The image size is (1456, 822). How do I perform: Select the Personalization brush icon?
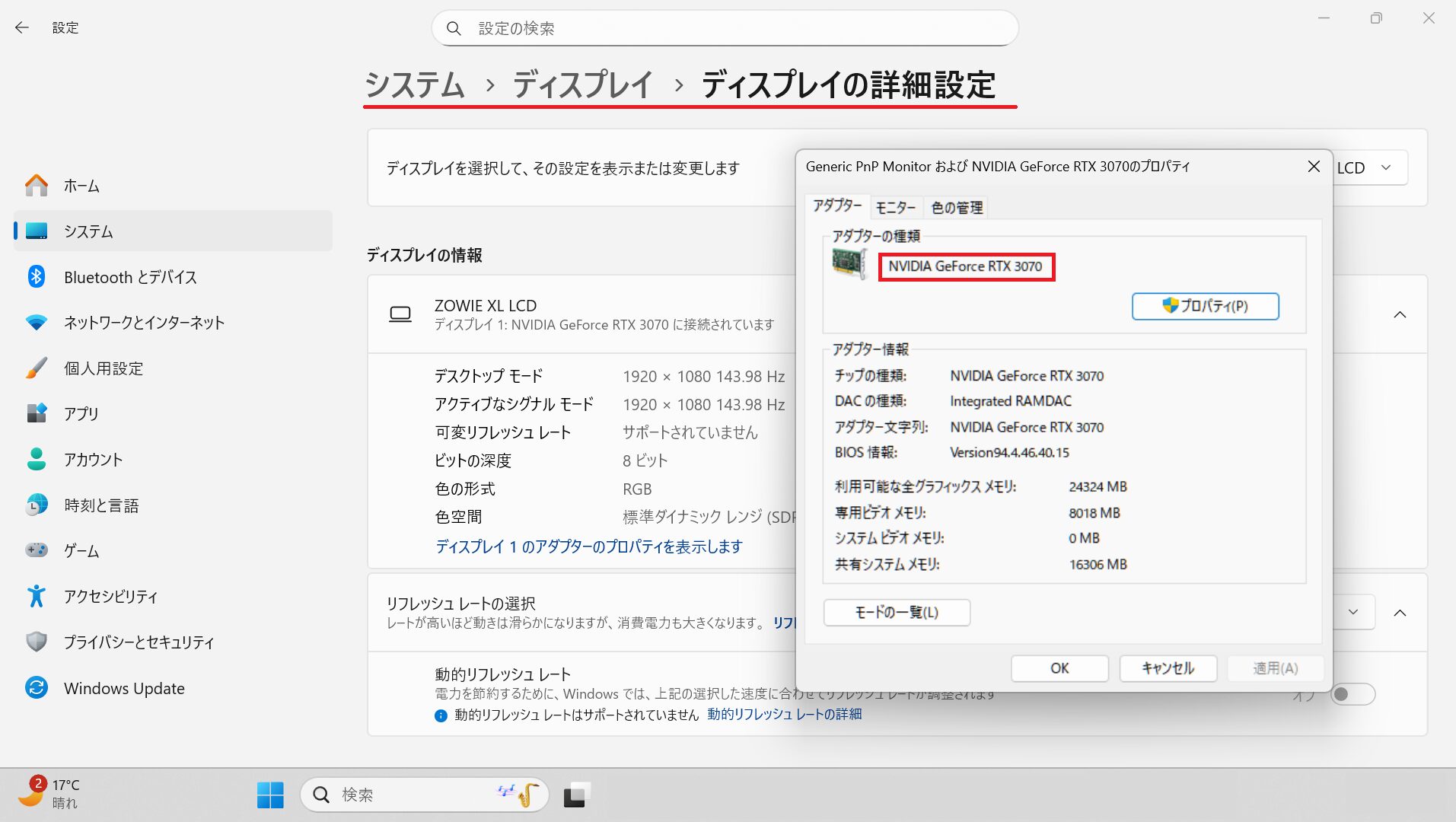click(x=36, y=368)
